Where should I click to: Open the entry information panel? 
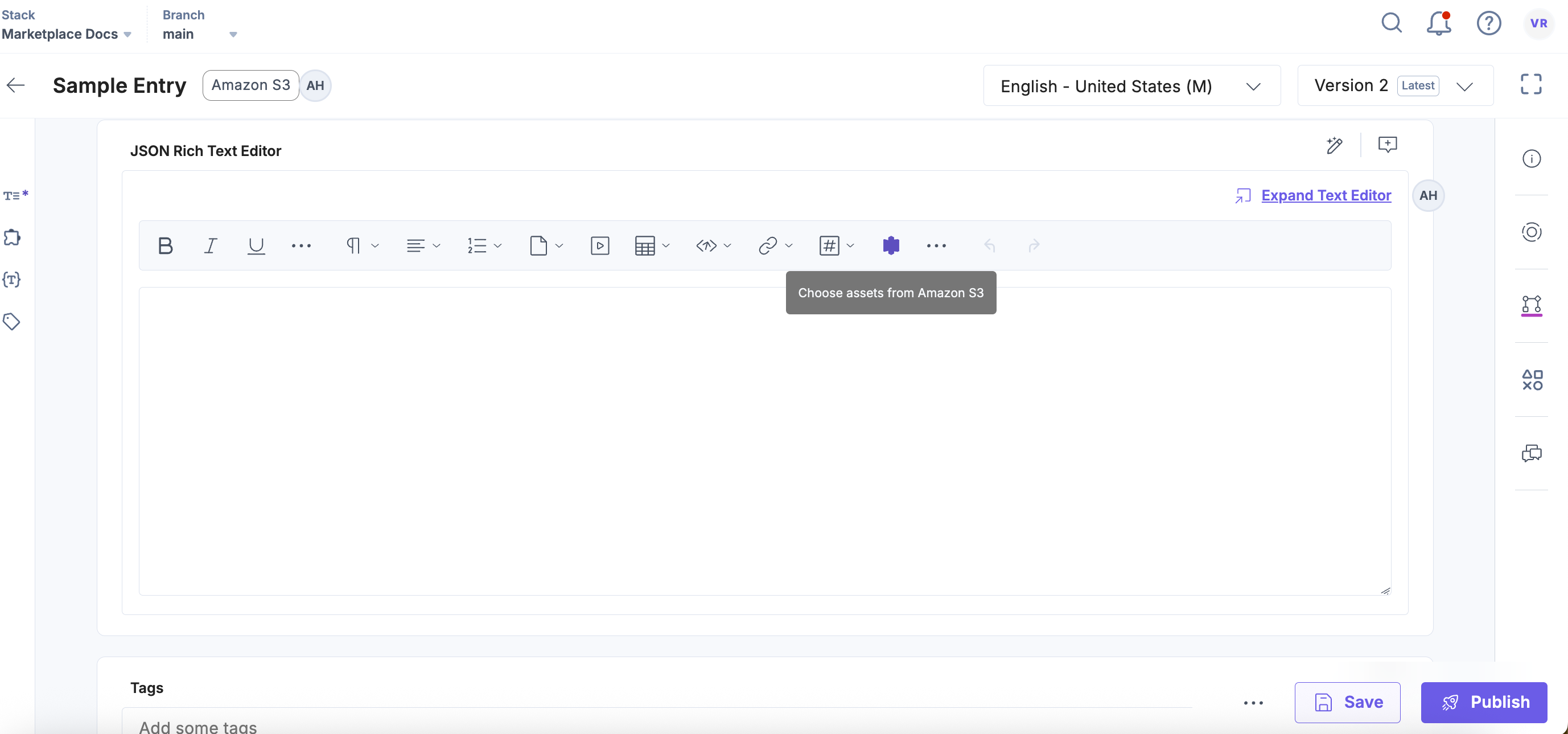click(x=1531, y=159)
